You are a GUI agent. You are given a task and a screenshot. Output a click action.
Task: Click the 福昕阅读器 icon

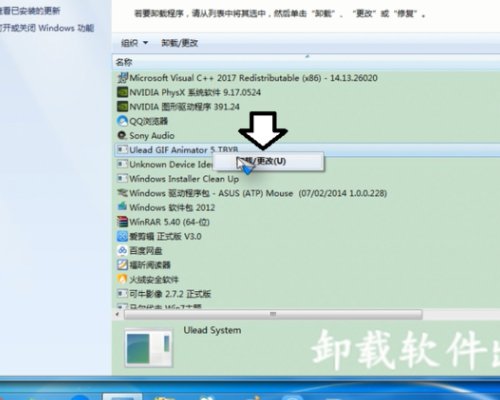122,265
